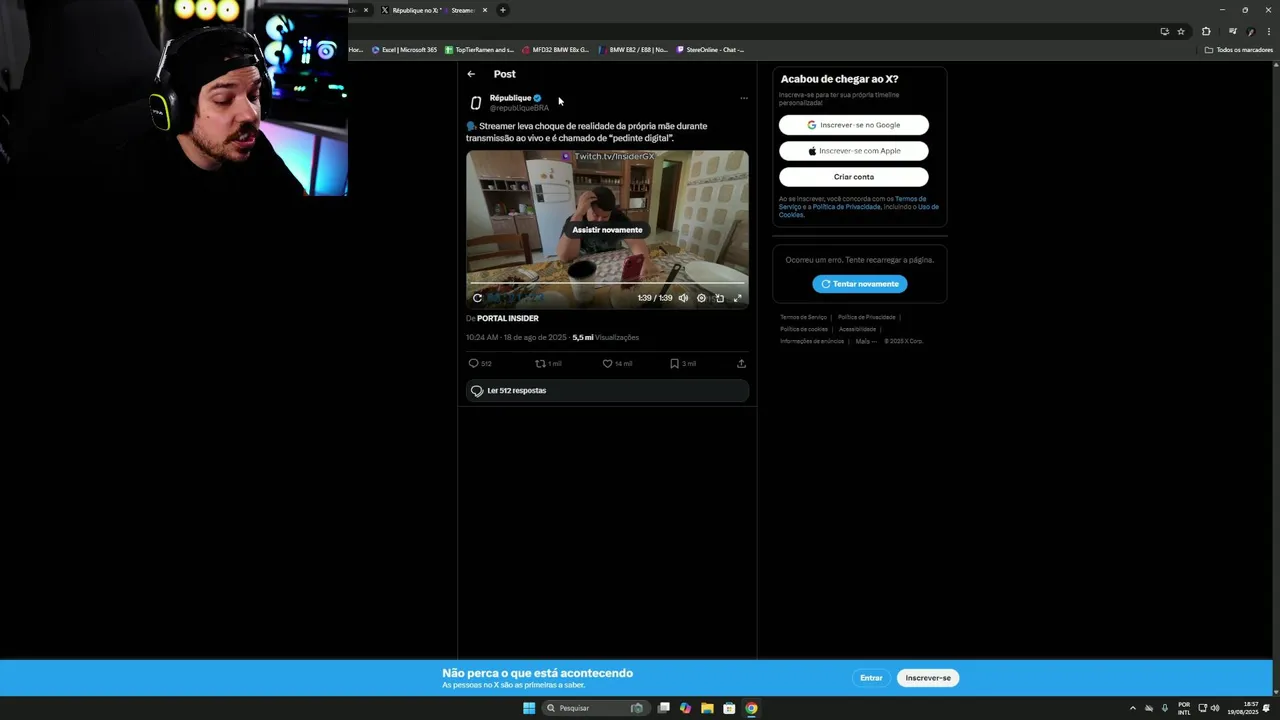This screenshot has width=1280, height=720.
Task: Enter fullscreen on the video
Action: [x=738, y=298]
